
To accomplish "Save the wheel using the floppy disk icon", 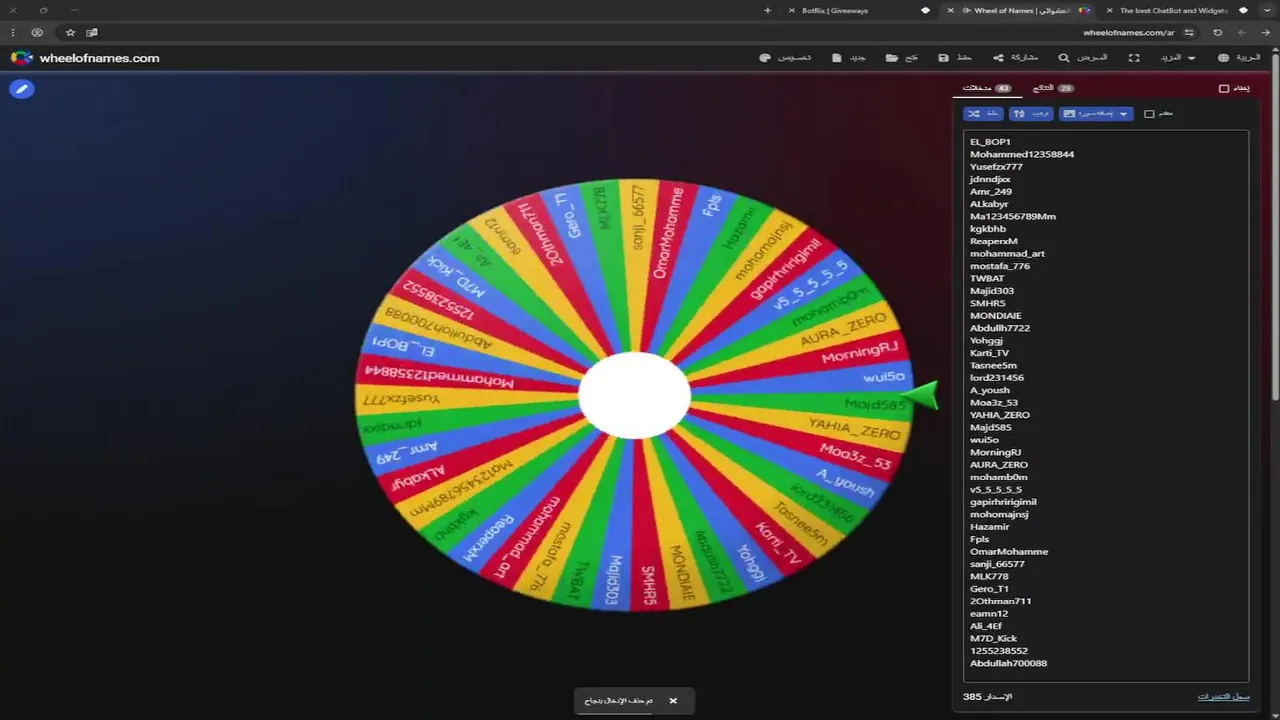I will [x=955, y=58].
